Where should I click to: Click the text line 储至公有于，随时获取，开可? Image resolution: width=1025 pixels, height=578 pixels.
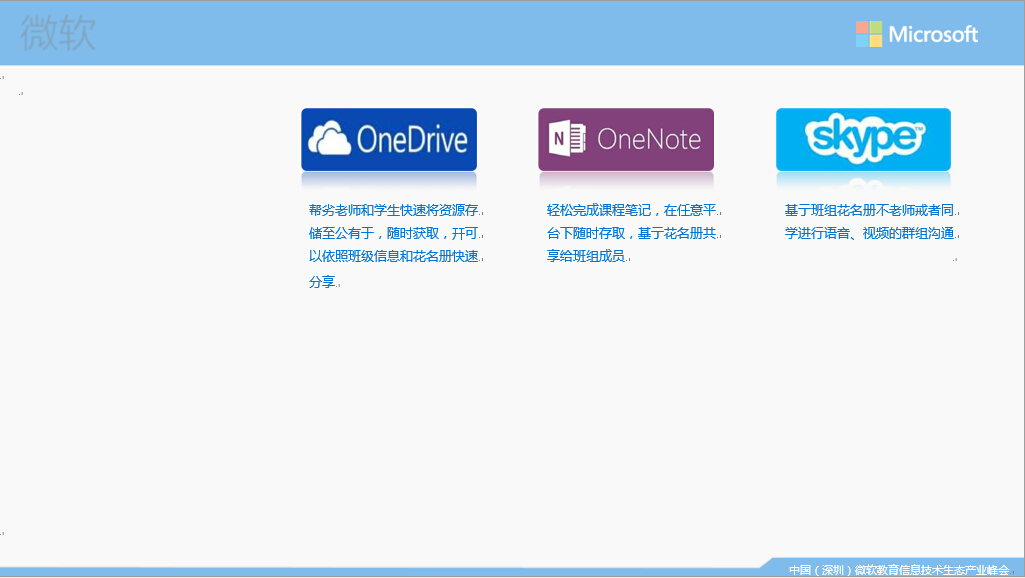[394, 233]
